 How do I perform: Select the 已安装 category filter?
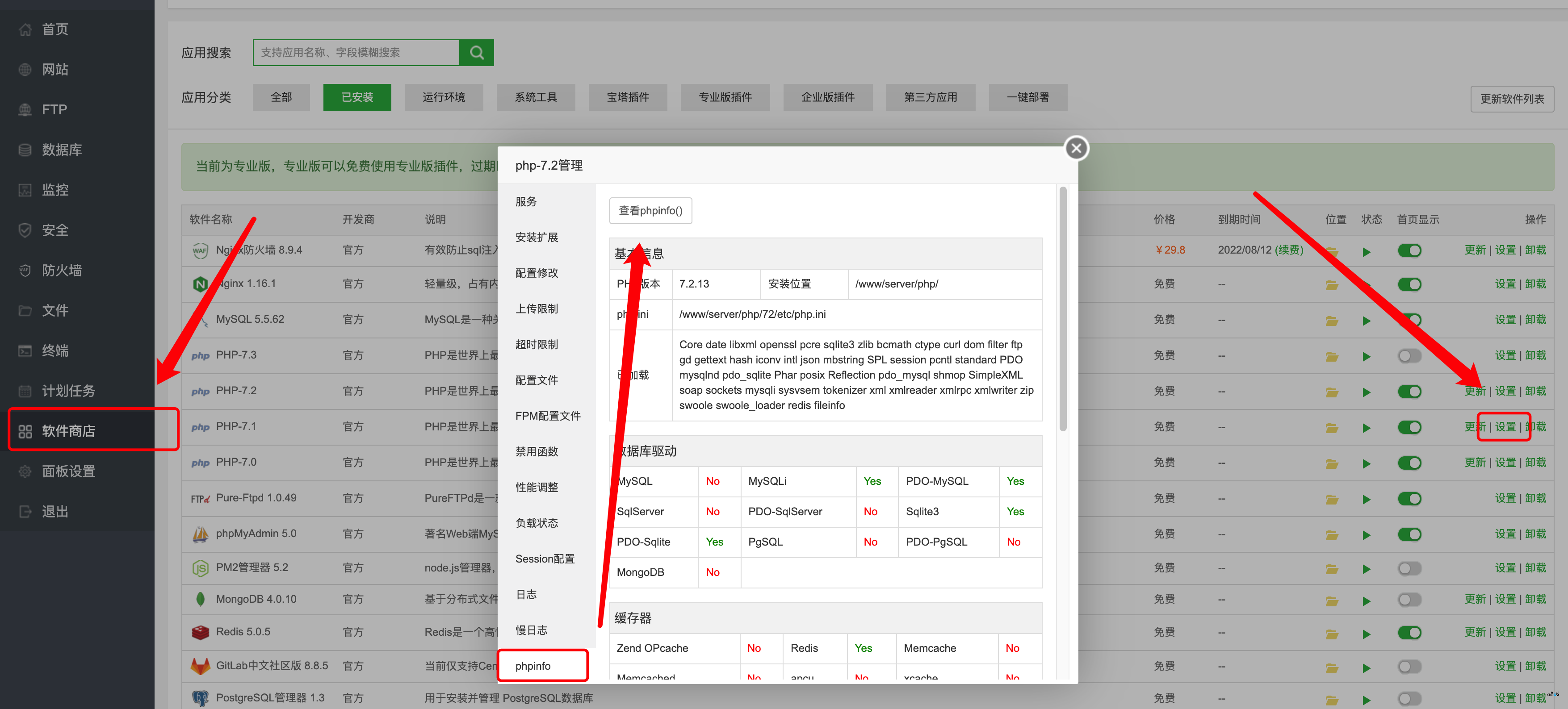(x=357, y=97)
